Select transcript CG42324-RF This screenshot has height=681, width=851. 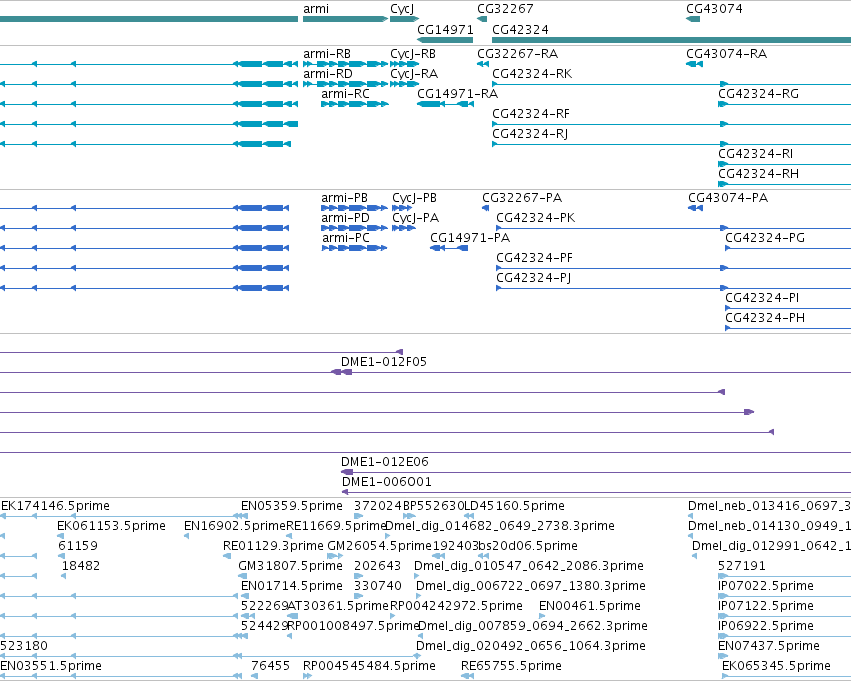pyautogui.click(x=671, y=124)
